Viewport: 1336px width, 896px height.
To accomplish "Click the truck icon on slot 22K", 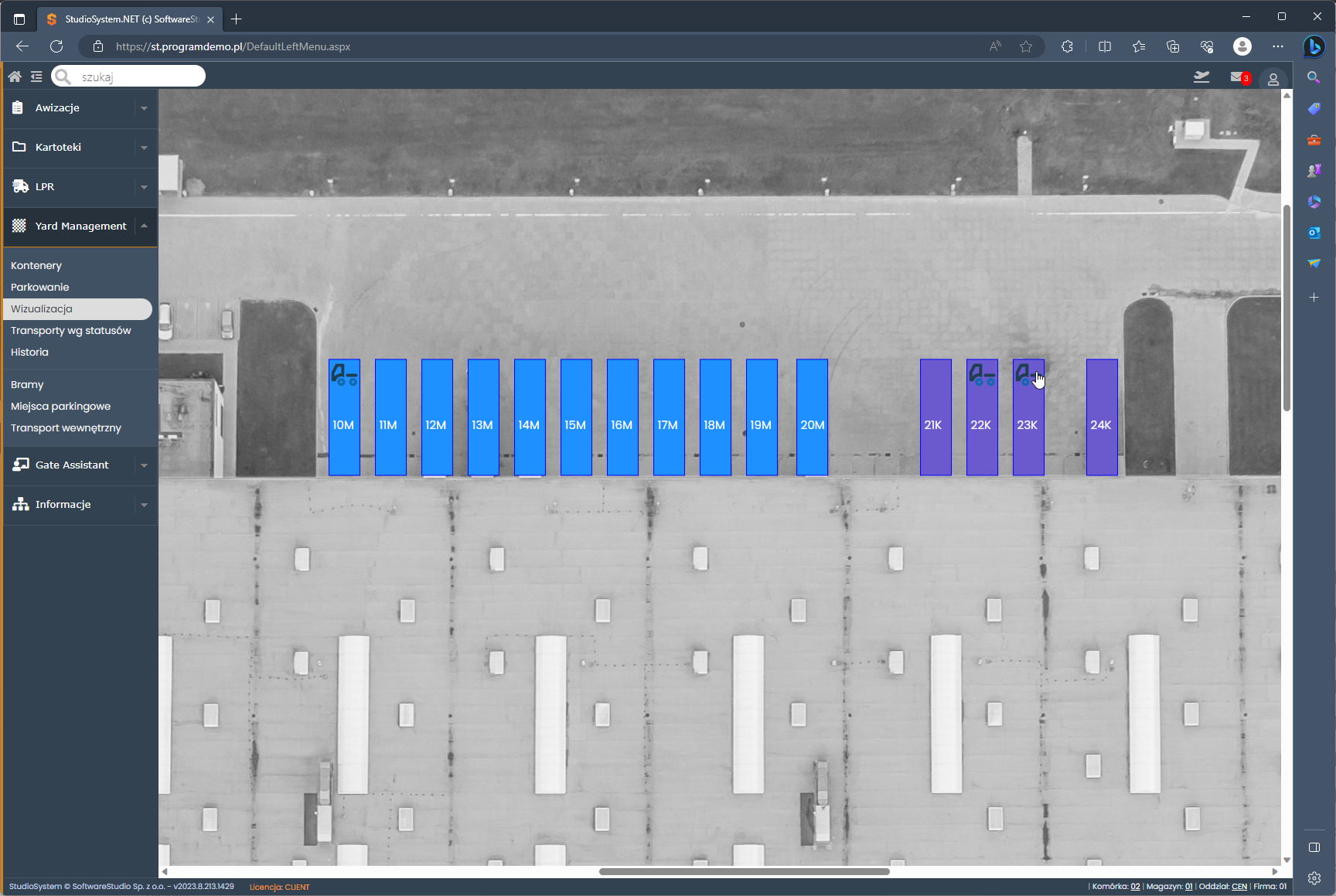I will [981, 376].
